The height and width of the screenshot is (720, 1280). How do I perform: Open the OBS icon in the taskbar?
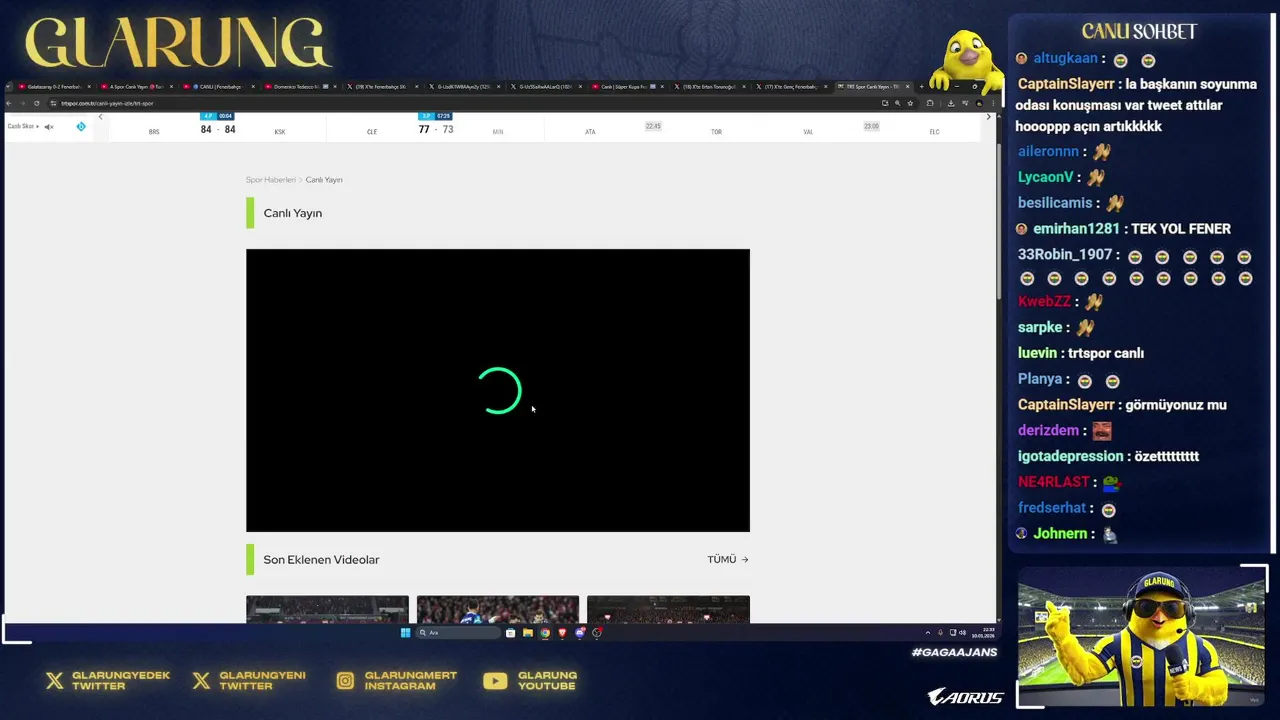(x=597, y=633)
